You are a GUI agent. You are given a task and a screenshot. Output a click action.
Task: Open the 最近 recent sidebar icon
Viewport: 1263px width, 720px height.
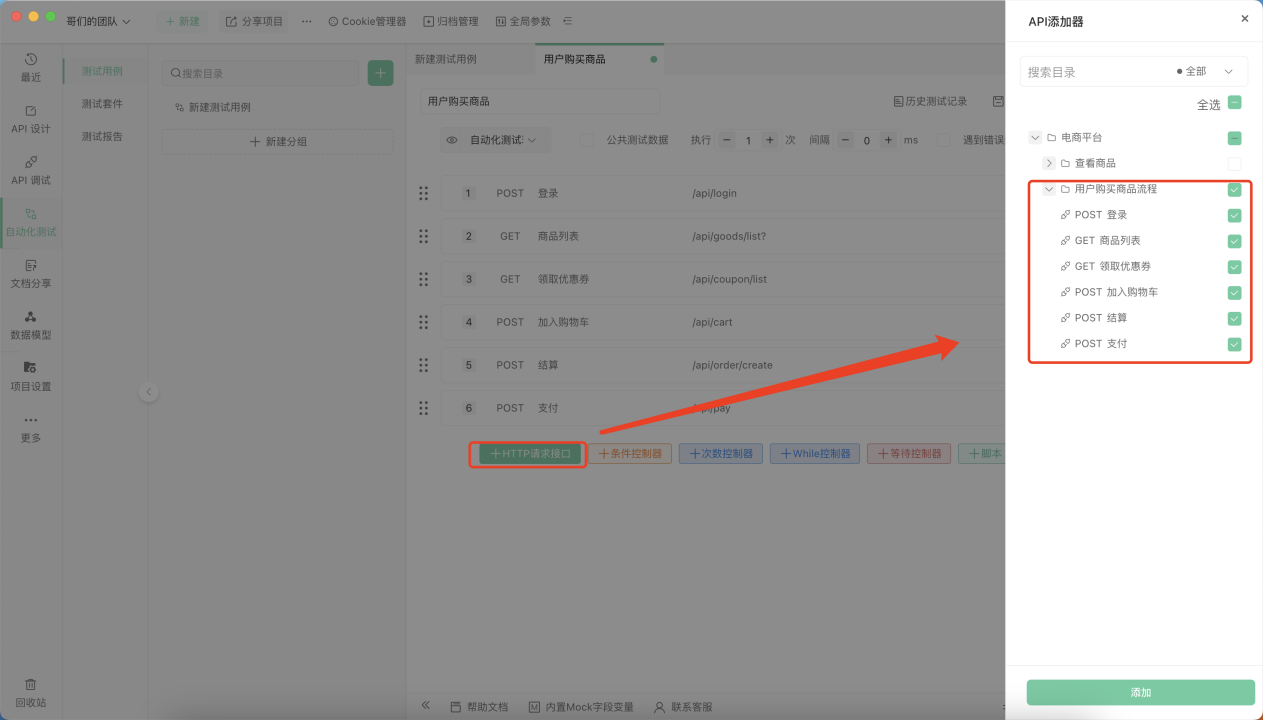click(31, 67)
